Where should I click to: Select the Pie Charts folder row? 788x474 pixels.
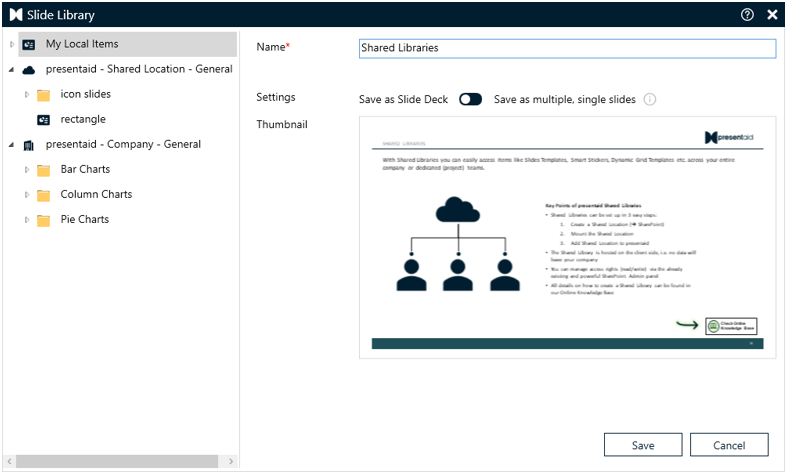tap(84, 220)
